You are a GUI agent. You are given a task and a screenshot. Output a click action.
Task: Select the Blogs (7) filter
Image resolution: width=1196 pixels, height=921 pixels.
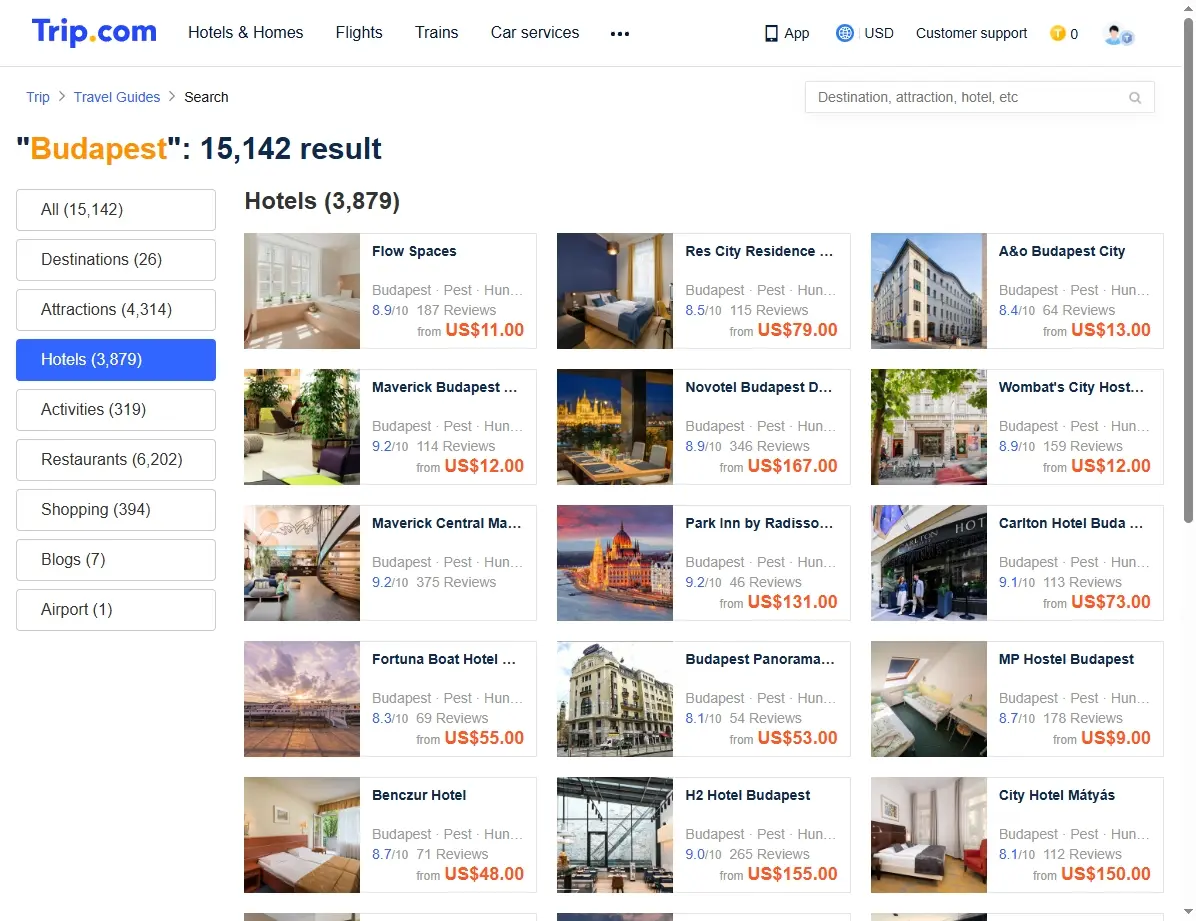pos(116,559)
